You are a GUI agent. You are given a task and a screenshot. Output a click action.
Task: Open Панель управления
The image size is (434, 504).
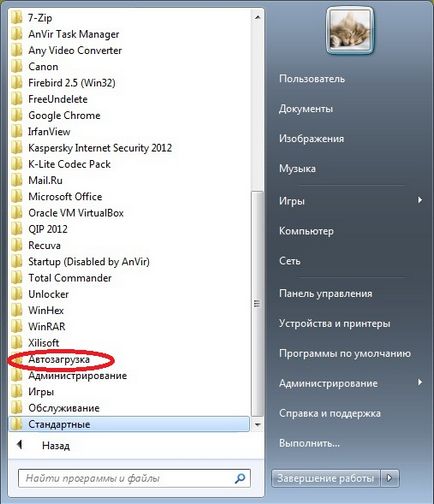click(326, 293)
